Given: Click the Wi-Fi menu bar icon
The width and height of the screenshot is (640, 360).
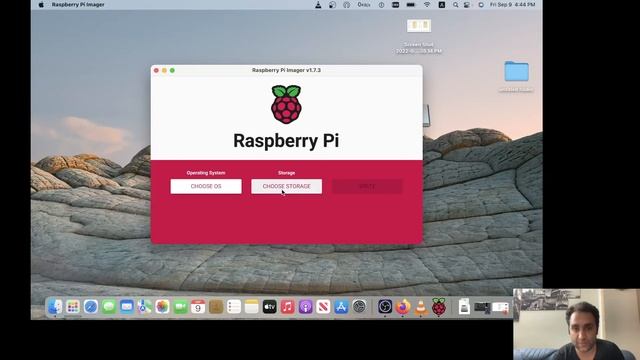Looking at the screenshot, I should click(x=427, y=4).
